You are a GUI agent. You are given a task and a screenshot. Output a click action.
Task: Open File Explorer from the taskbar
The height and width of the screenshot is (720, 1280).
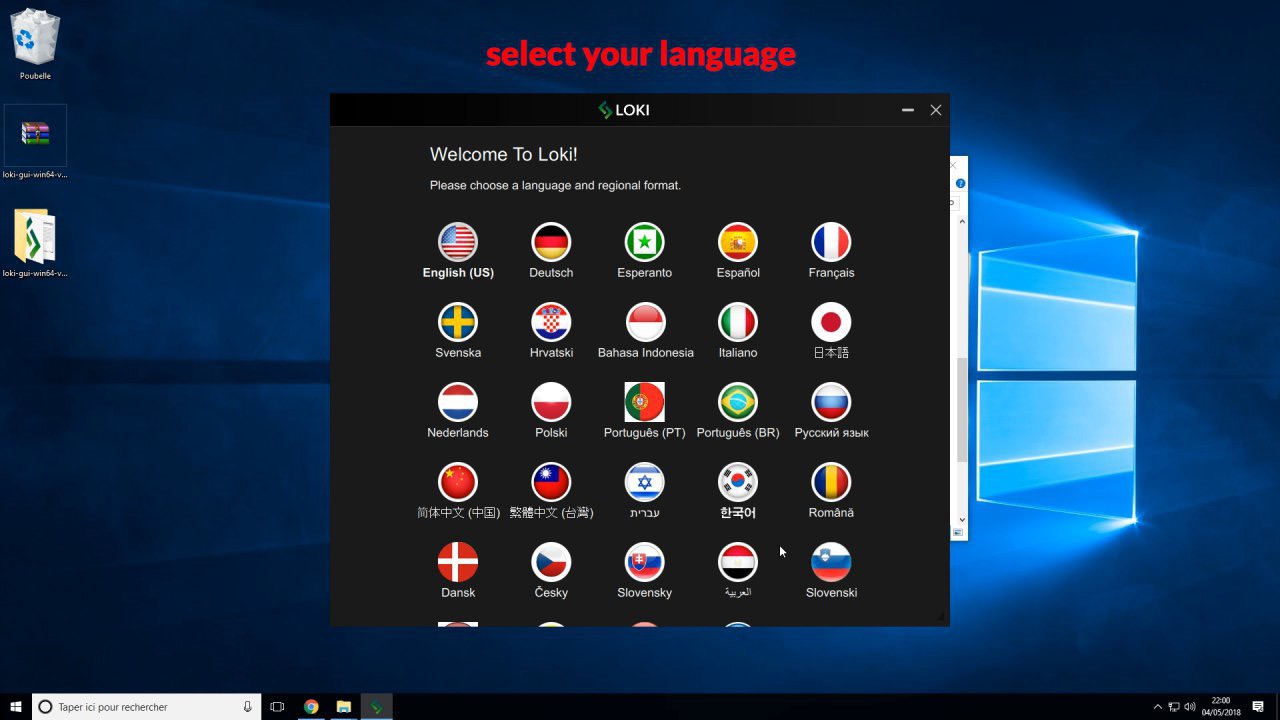click(343, 707)
